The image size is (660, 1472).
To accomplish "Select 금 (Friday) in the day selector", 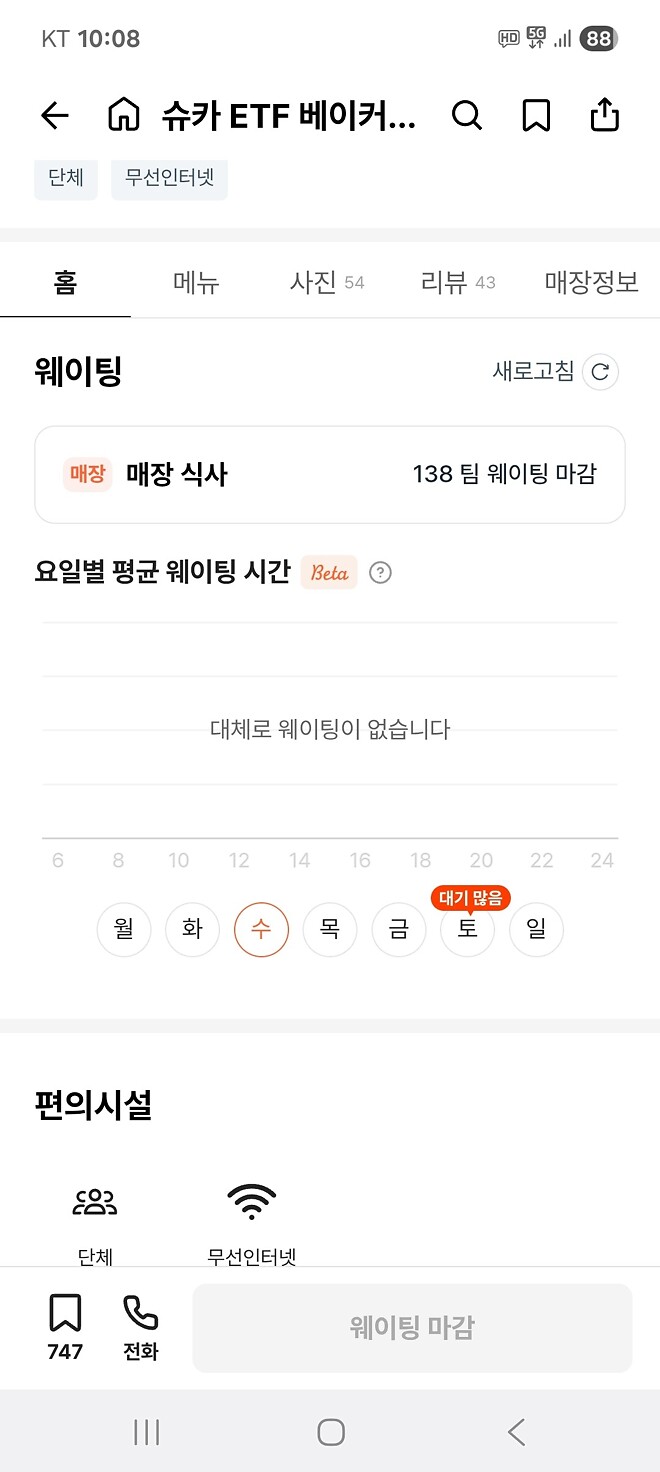I will pos(398,929).
